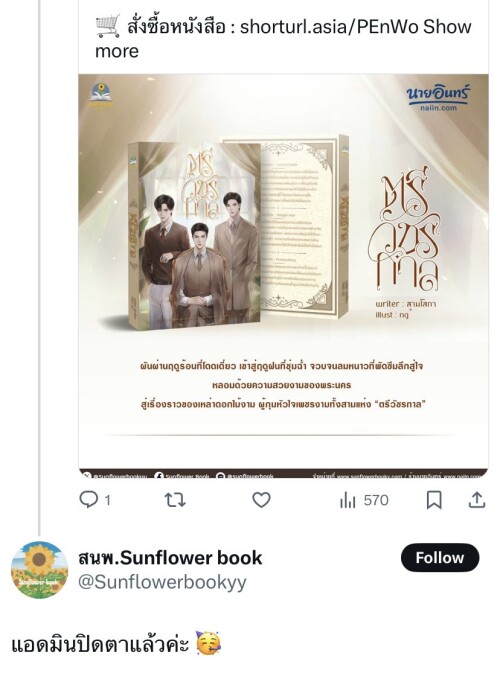The image size is (500, 679).
Task: Open the shorturl.asia/PEnWo link
Action: click(x=329, y=27)
